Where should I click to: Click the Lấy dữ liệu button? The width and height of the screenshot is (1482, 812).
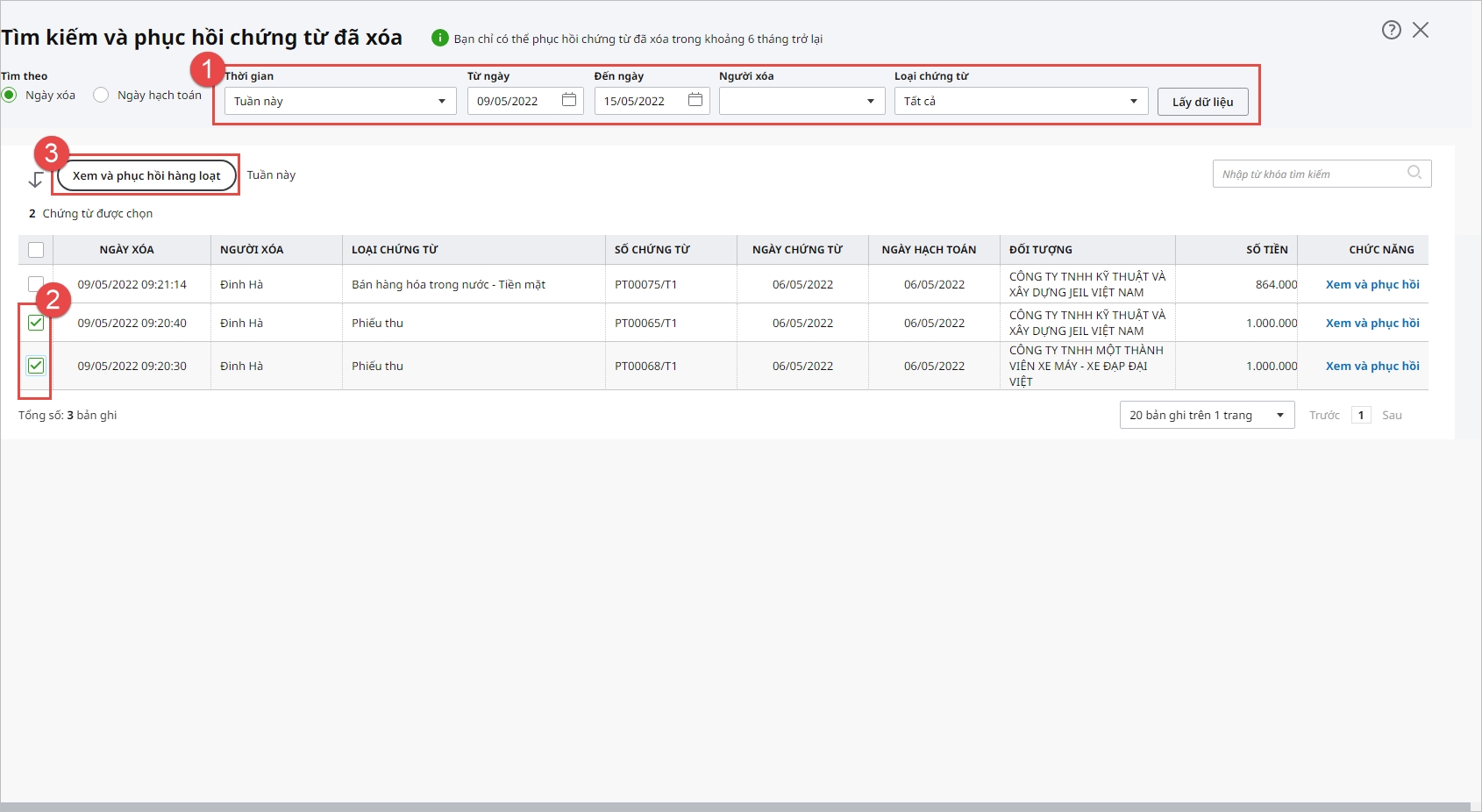(1202, 102)
